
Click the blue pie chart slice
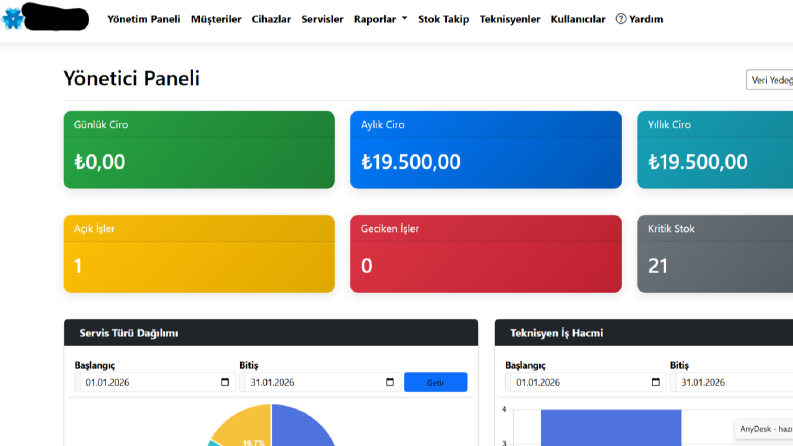298,427
